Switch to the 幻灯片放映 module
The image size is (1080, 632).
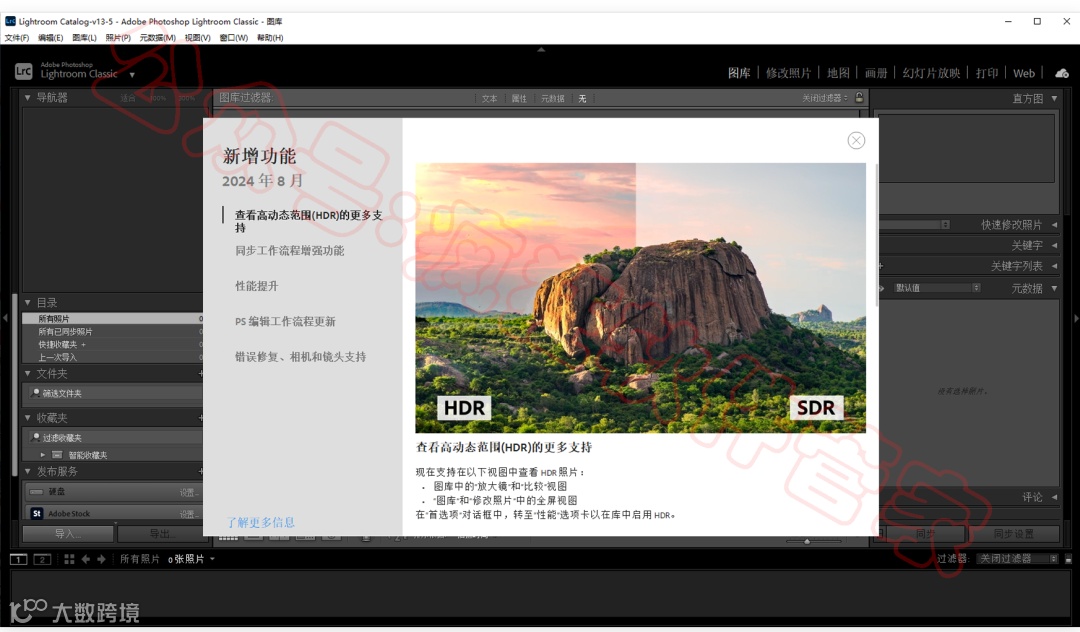tap(931, 73)
